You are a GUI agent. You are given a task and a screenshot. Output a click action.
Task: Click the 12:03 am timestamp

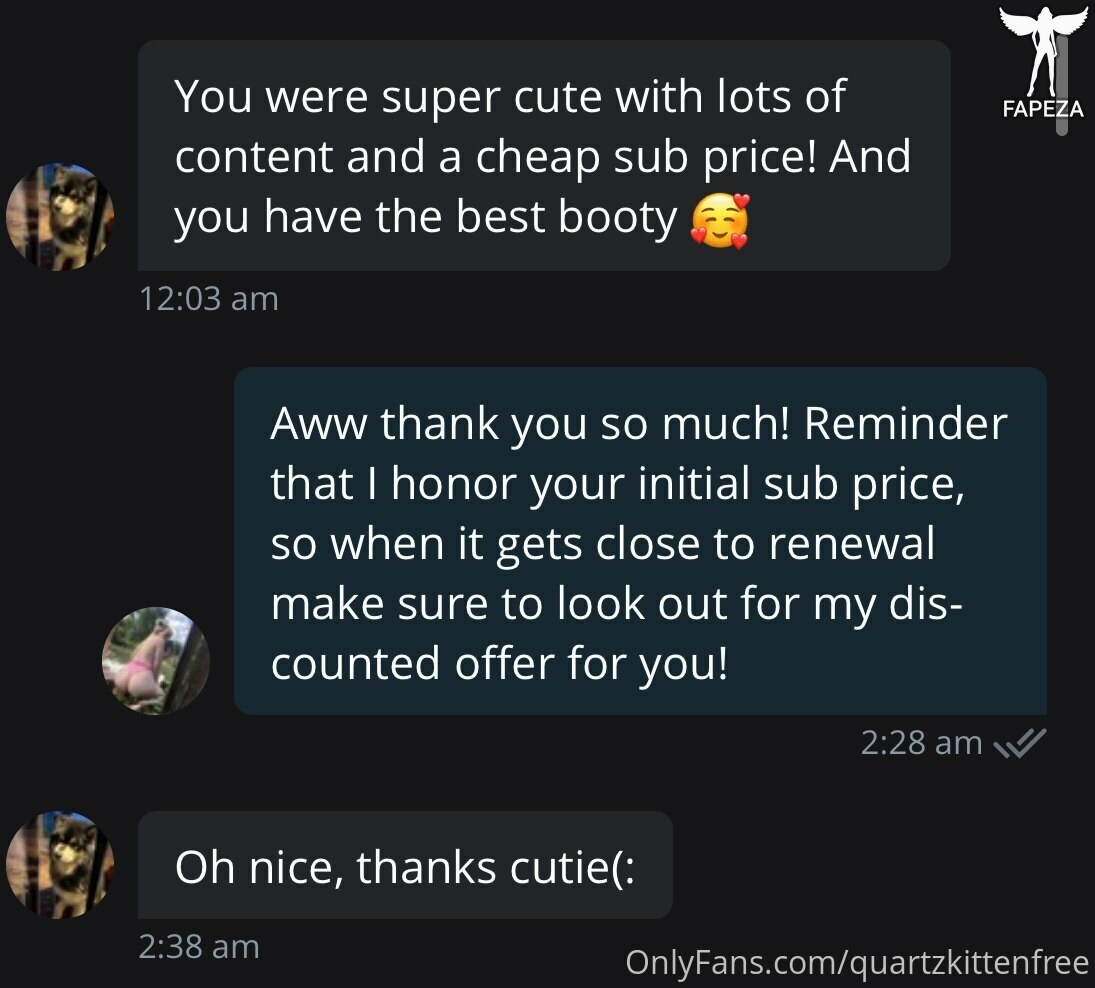tap(209, 299)
